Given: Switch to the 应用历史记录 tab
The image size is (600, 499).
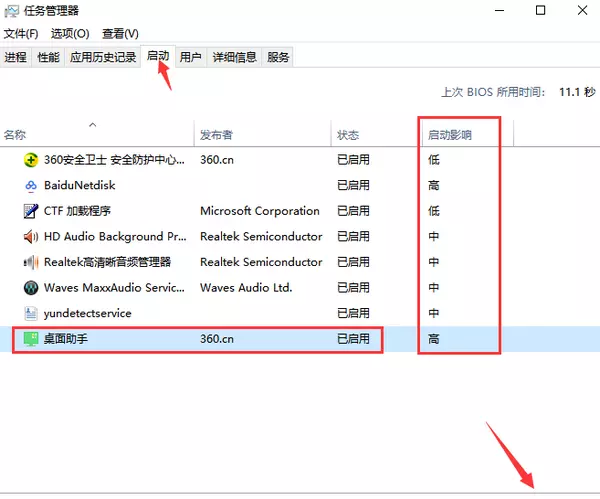Looking at the screenshot, I should coord(103,57).
